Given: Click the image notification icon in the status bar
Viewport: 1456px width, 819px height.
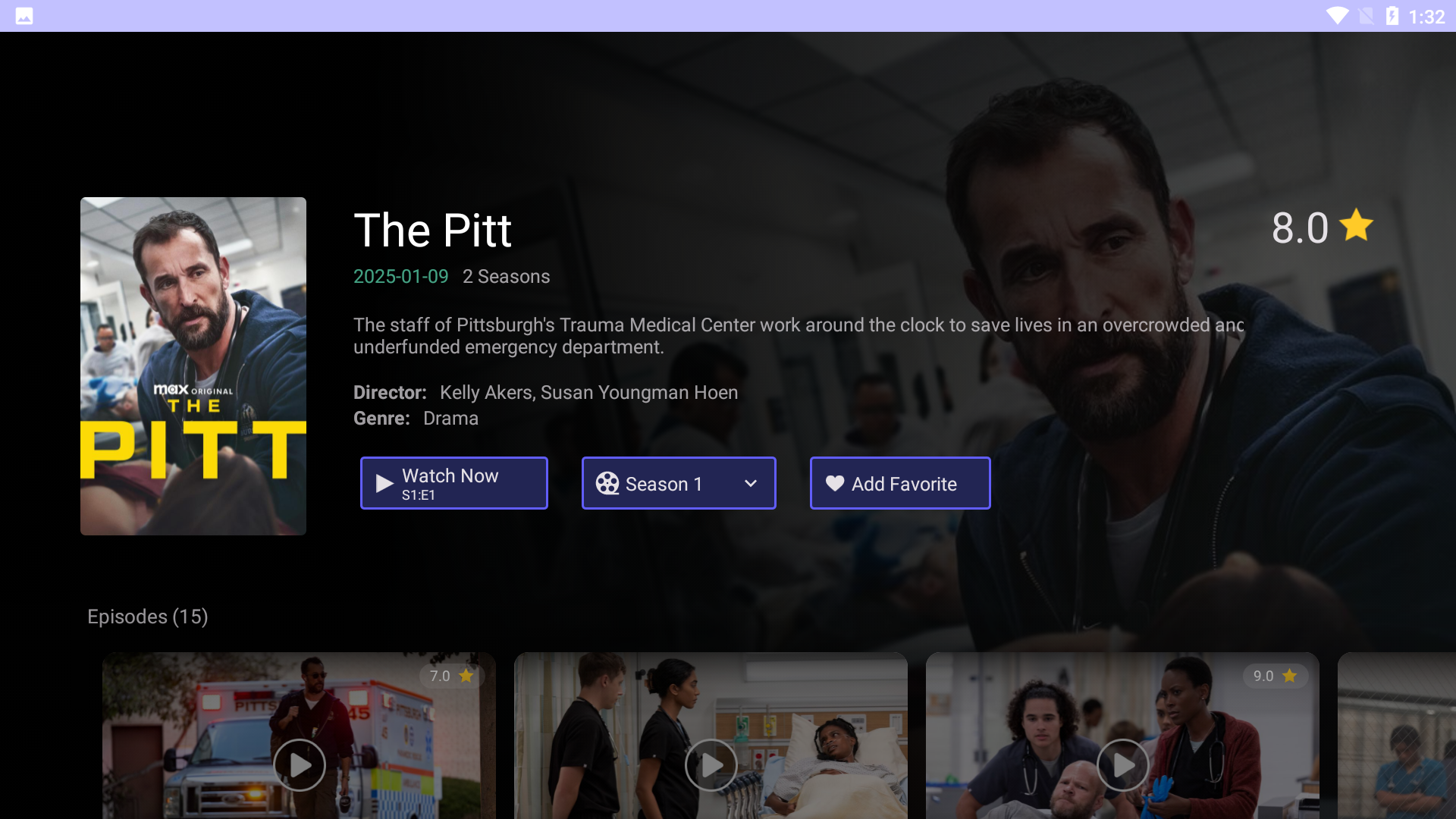Looking at the screenshot, I should coord(24,16).
